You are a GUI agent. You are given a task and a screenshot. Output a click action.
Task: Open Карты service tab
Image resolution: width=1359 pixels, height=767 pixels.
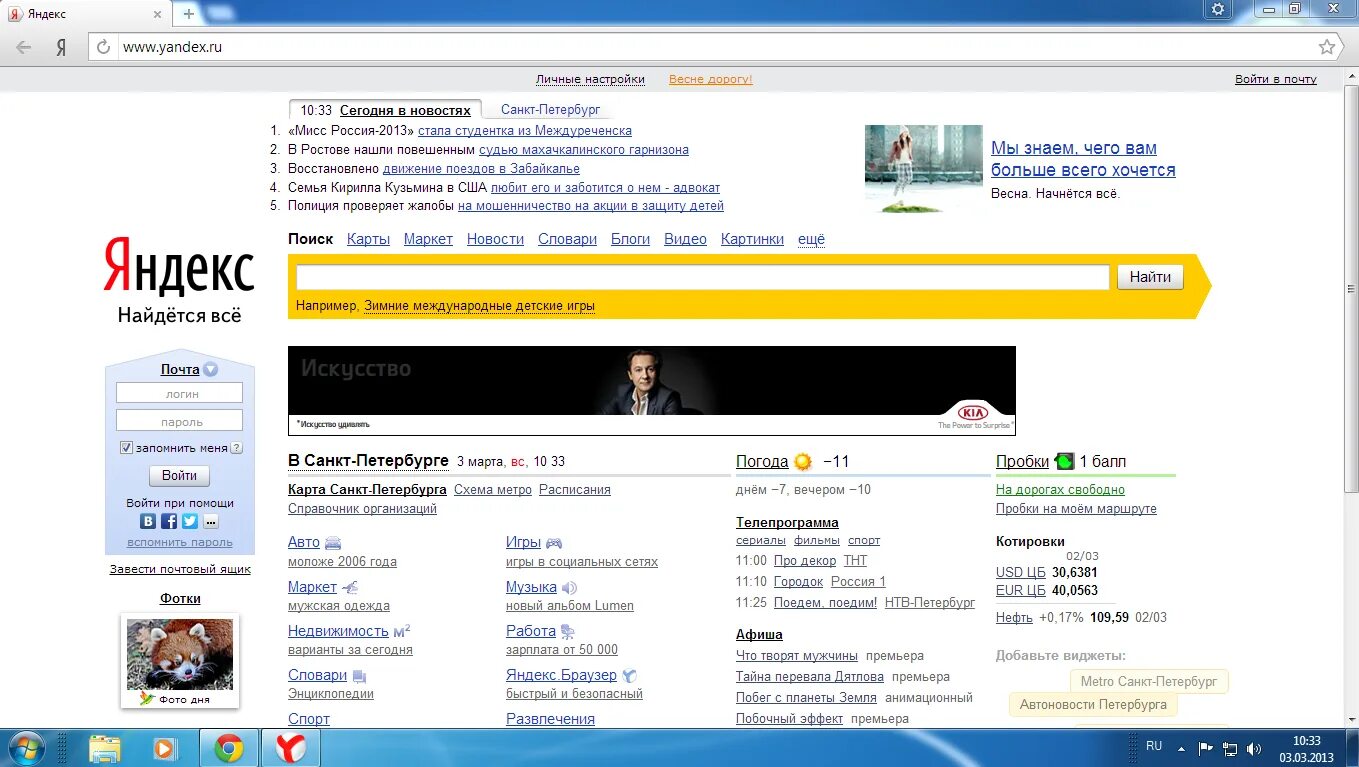point(368,239)
